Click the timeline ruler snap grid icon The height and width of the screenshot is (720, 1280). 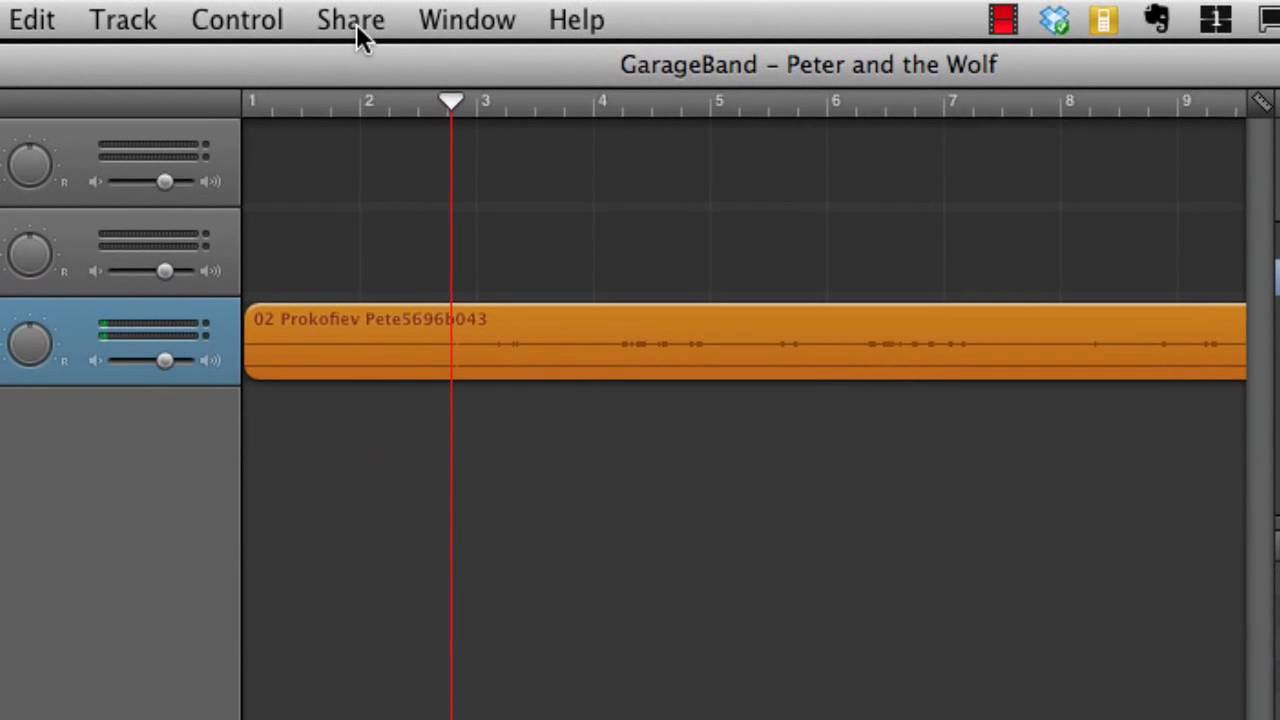(1261, 102)
